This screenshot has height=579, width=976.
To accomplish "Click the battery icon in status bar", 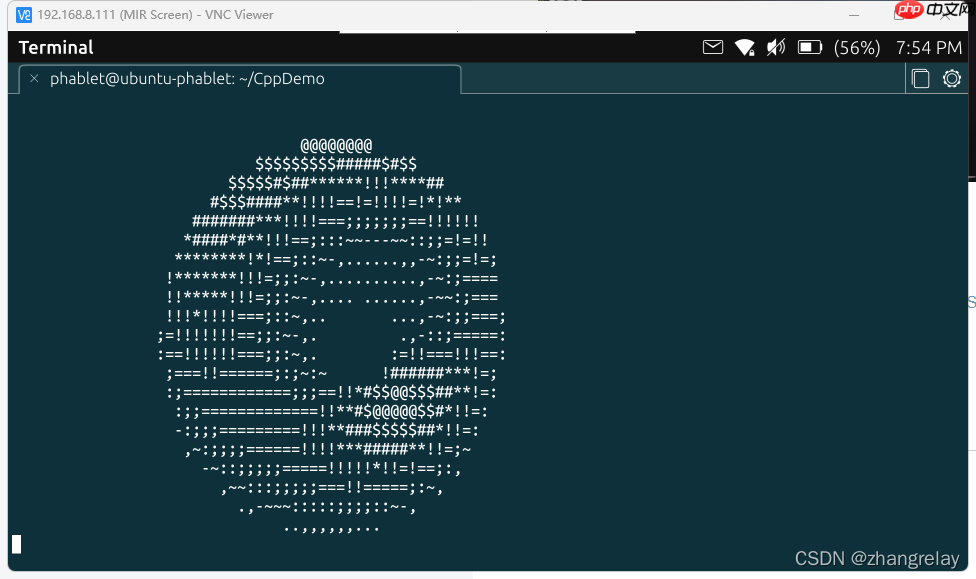I will click(x=809, y=47).
